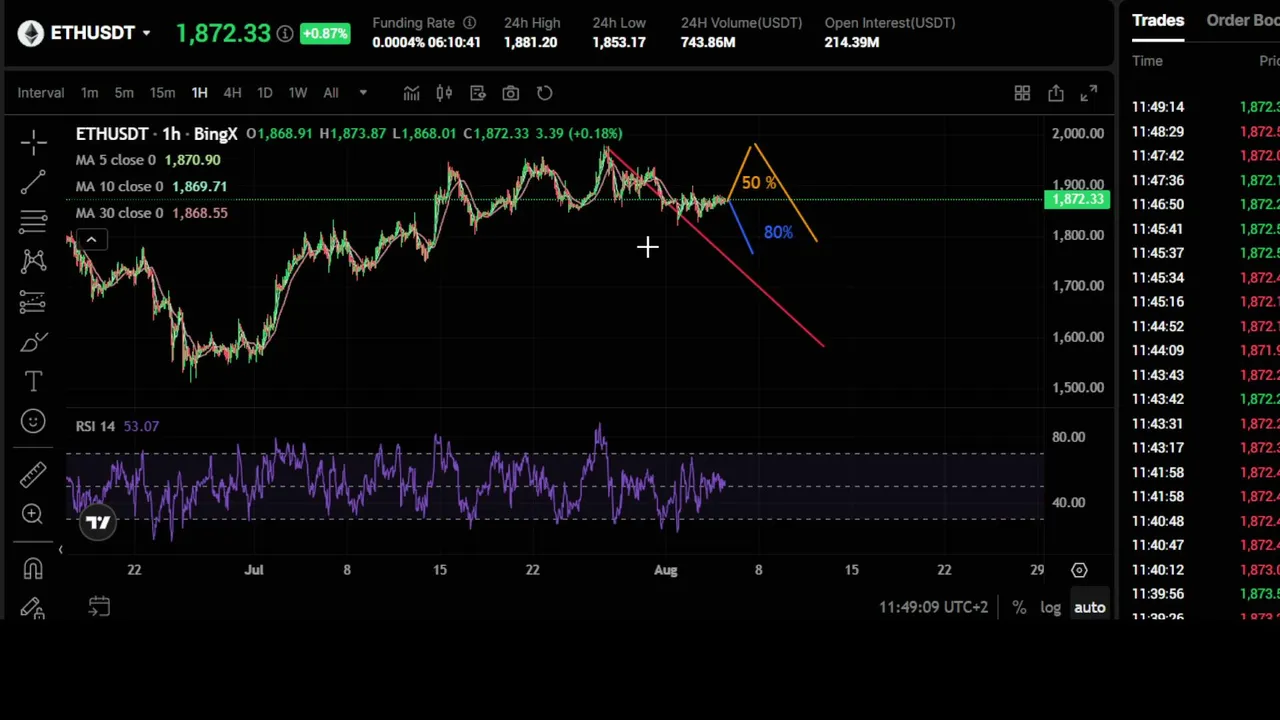Click the MA 10 close 0 indicator label
This screenshot has height=720, width=1280.
click(119, 186)
